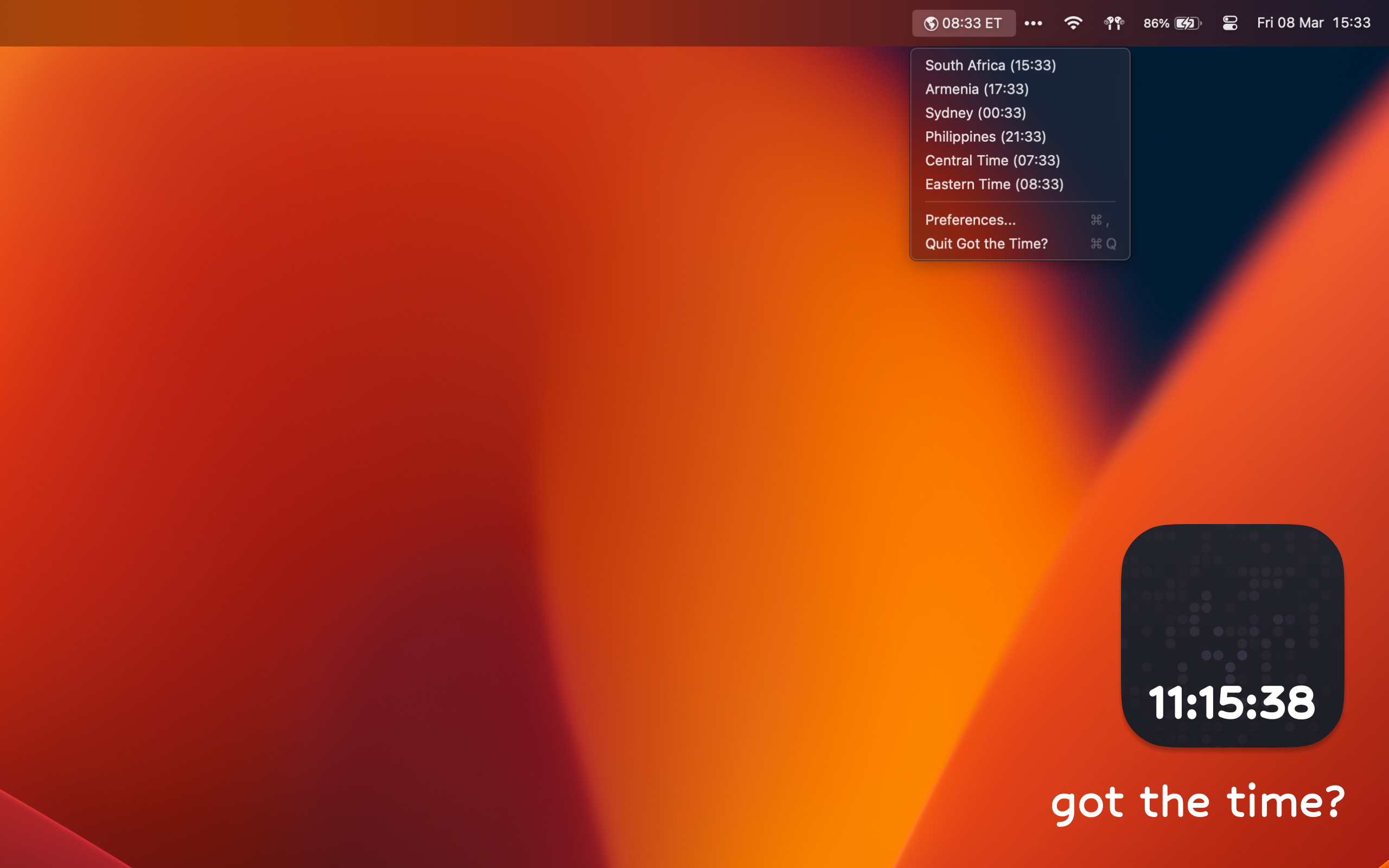Choose Quit Got the Time?
Image resolution: width=1389 pixels, height=868 pixels.
pyautogui.click(x=1020, y=244)
